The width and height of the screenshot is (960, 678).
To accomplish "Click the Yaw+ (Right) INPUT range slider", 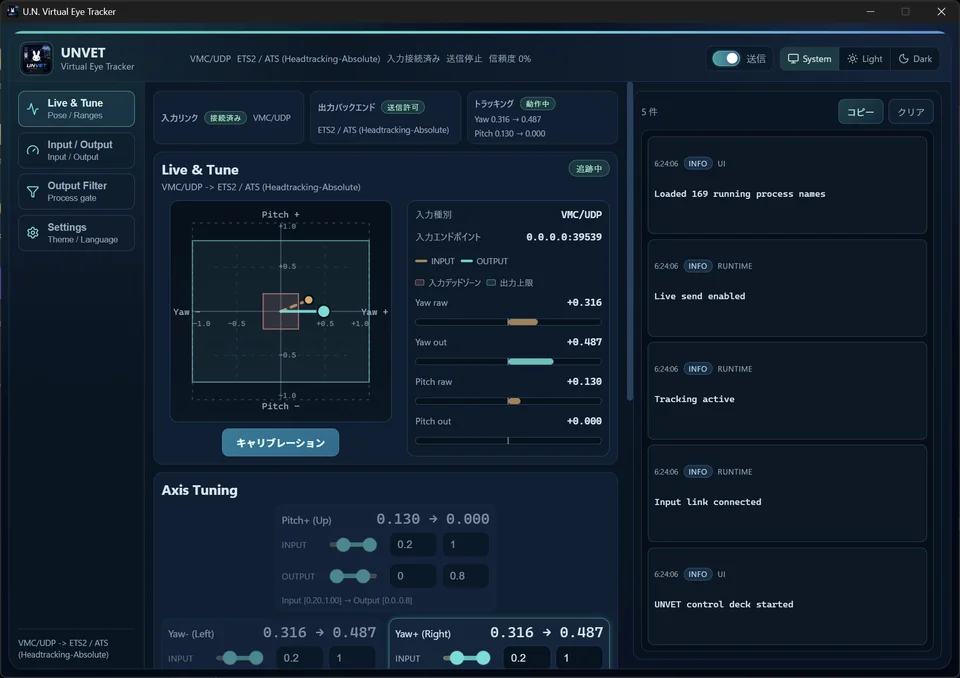I will coord(467,658).
